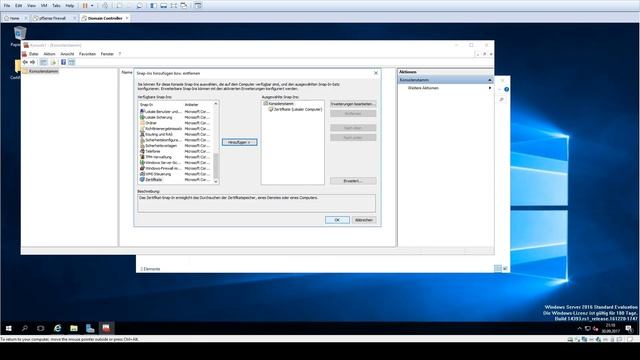Open Internet Explorer from the taskbar
The image size is (640, 360).
(58, 328)
